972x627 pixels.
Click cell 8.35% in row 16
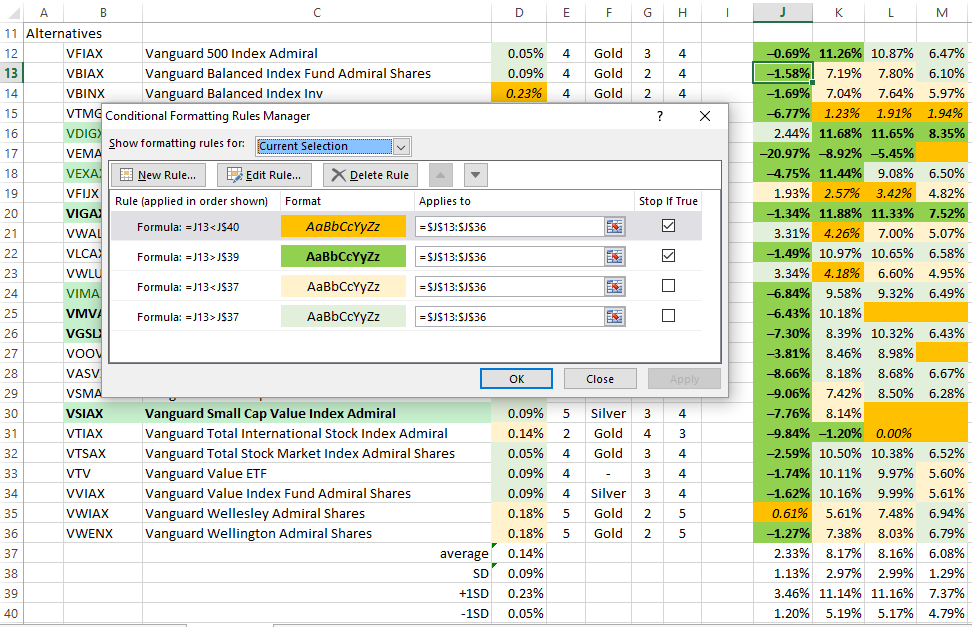tap(942, 133)
